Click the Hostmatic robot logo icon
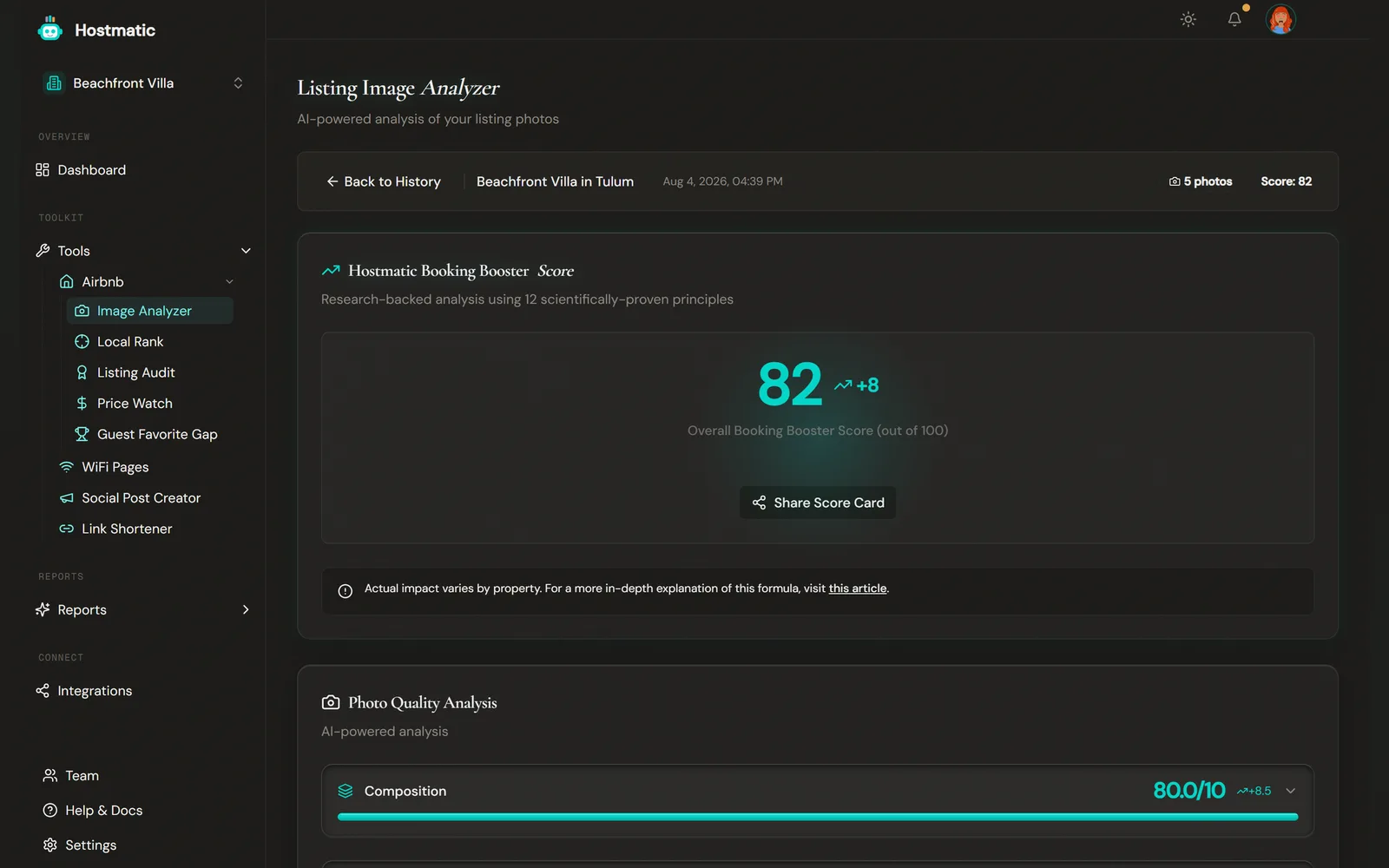Viewport: 1389px width, 868px height. coord(50,30)
